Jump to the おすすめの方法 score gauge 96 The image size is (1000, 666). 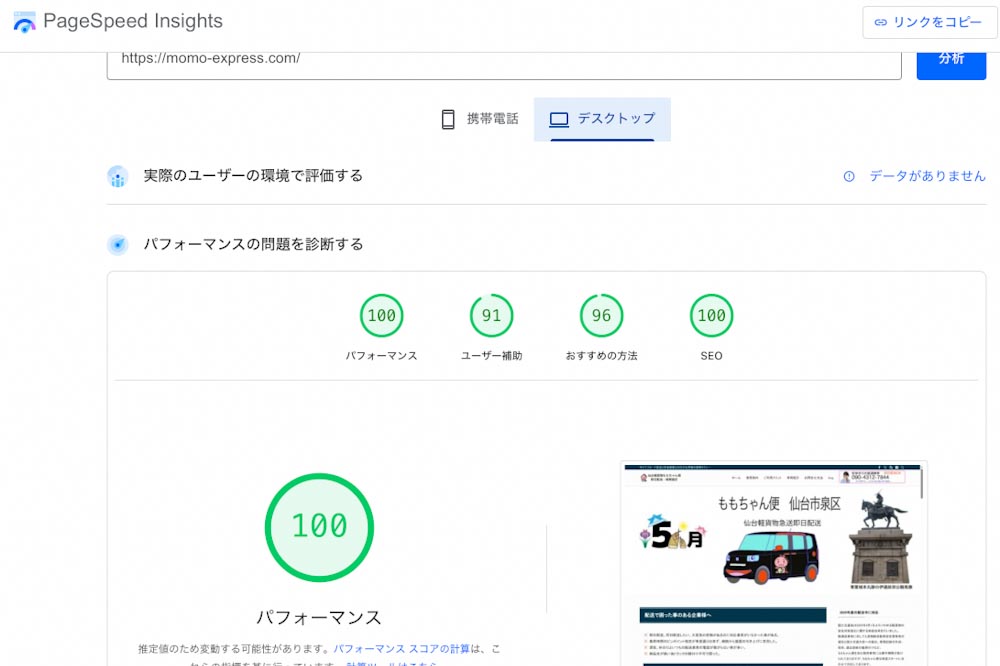tap(601, 315)
